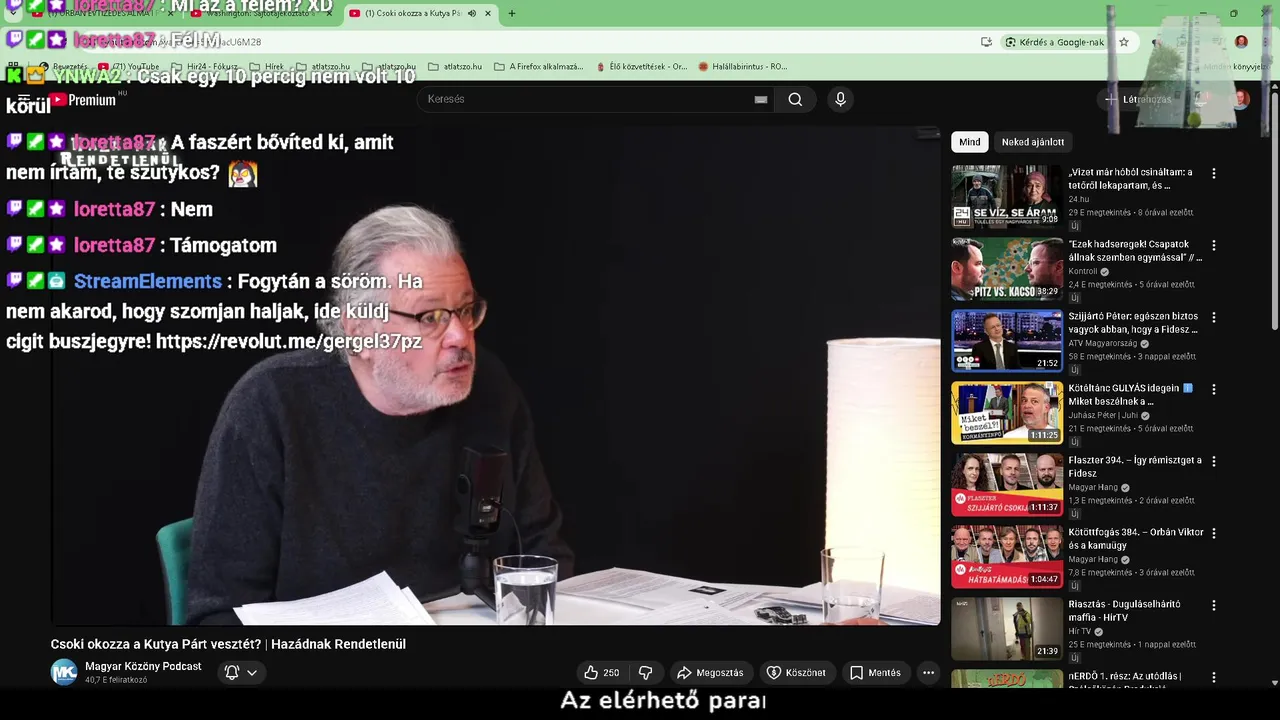Open options for the Kötöttfogás 394 video
1280x720 pixels.
(x=1214, y=533)
